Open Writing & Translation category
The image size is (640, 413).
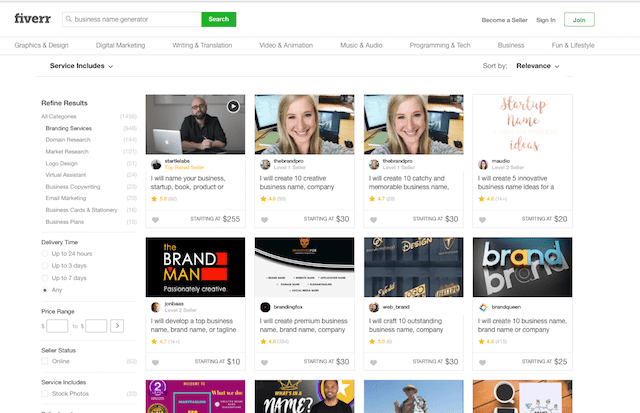pos(202,45)
